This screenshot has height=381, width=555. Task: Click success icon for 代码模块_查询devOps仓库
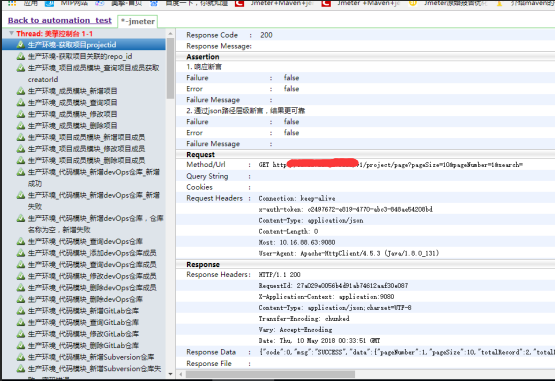coord(21,241)
